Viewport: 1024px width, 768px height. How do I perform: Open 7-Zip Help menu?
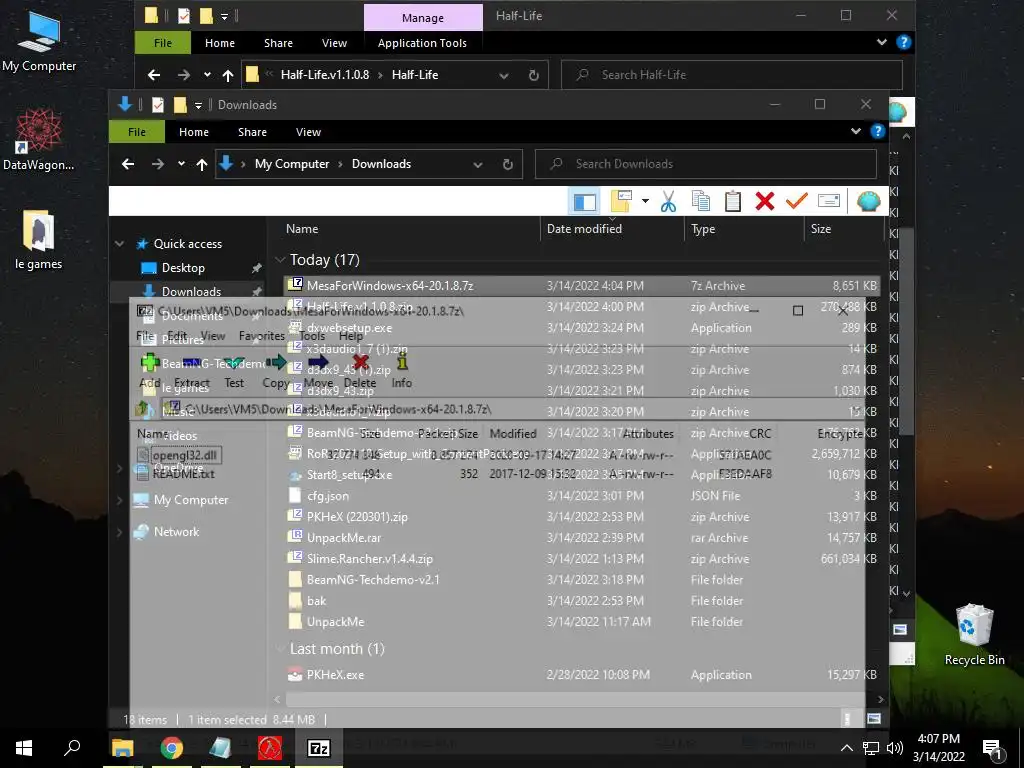point(351,336)
